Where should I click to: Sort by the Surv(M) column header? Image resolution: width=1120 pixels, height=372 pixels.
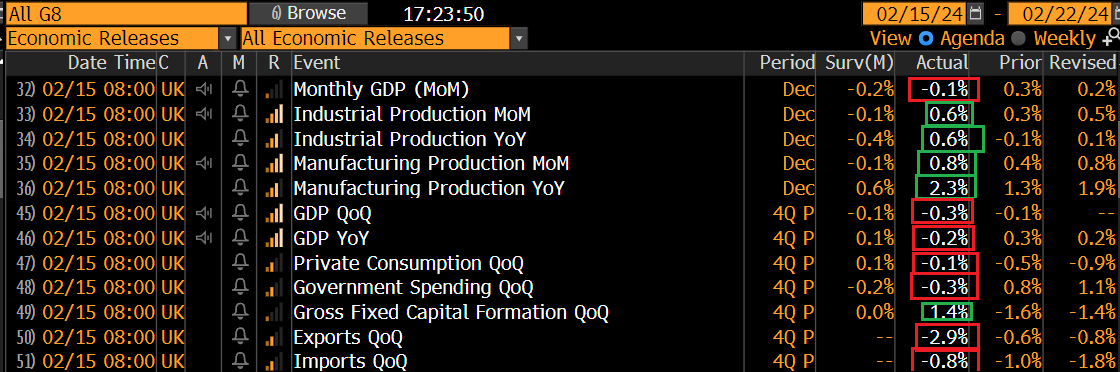[859, 63]
